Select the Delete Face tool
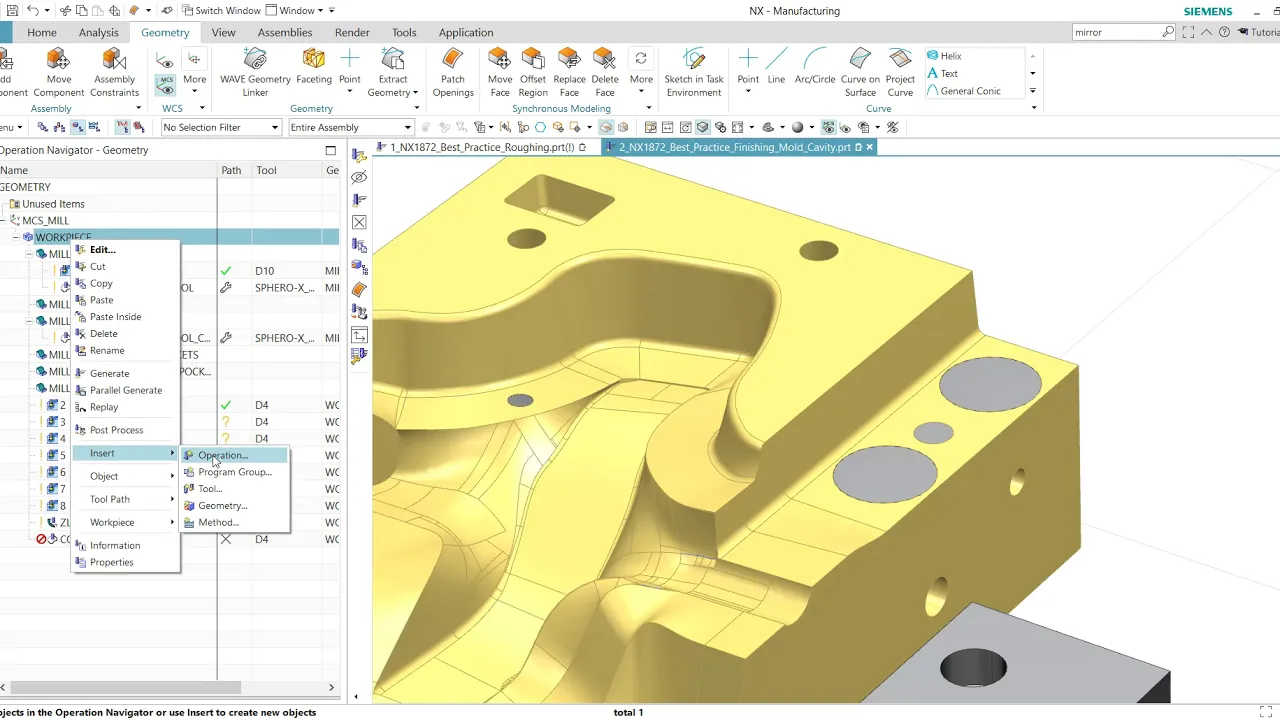Screen dimensions: 1280x720 pos(604,72)
